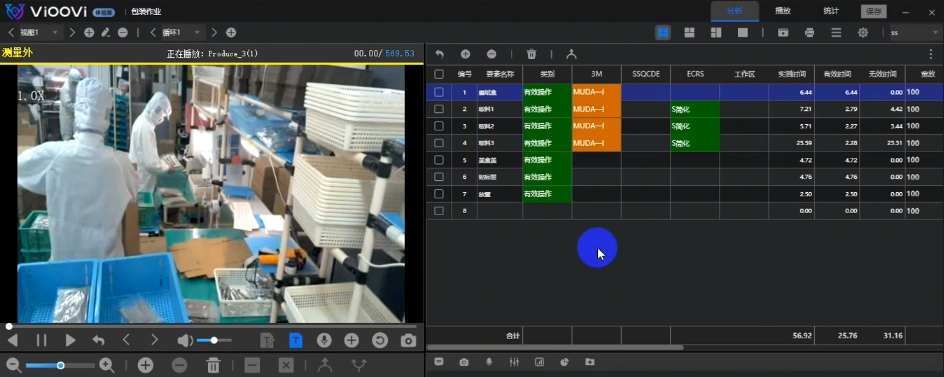Tick the checkbox for row 1
The width and height of the screenshot is (944, 377).
(x=439, y=92)
